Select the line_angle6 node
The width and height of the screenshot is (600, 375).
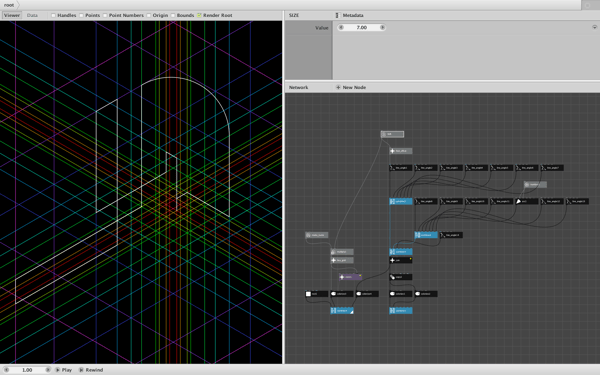[527, 168]
